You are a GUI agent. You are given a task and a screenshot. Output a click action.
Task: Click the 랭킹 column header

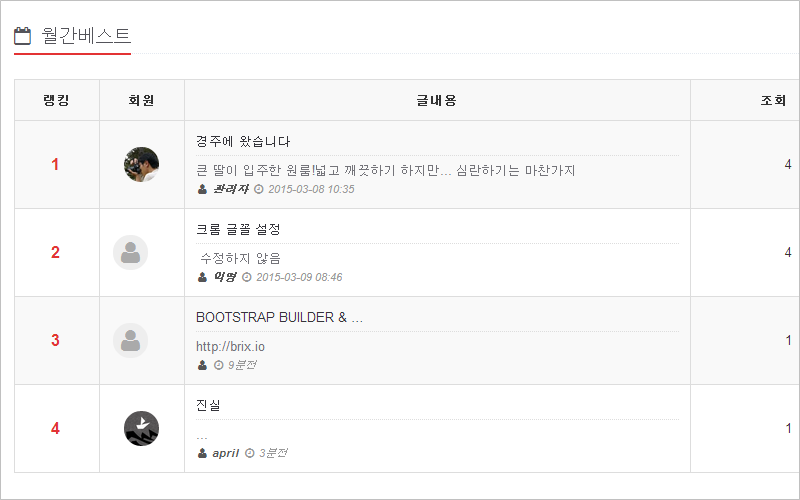(57, 100)
